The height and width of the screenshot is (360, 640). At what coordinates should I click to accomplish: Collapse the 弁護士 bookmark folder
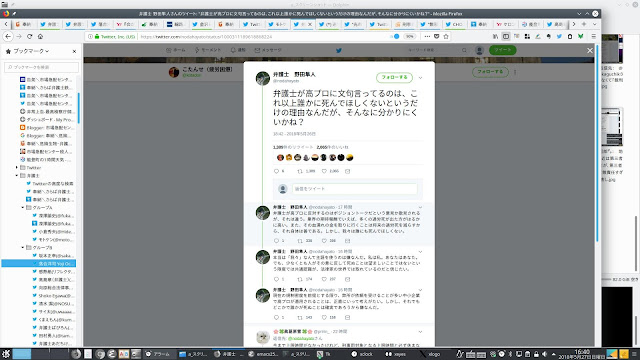(x=17, y=176)
